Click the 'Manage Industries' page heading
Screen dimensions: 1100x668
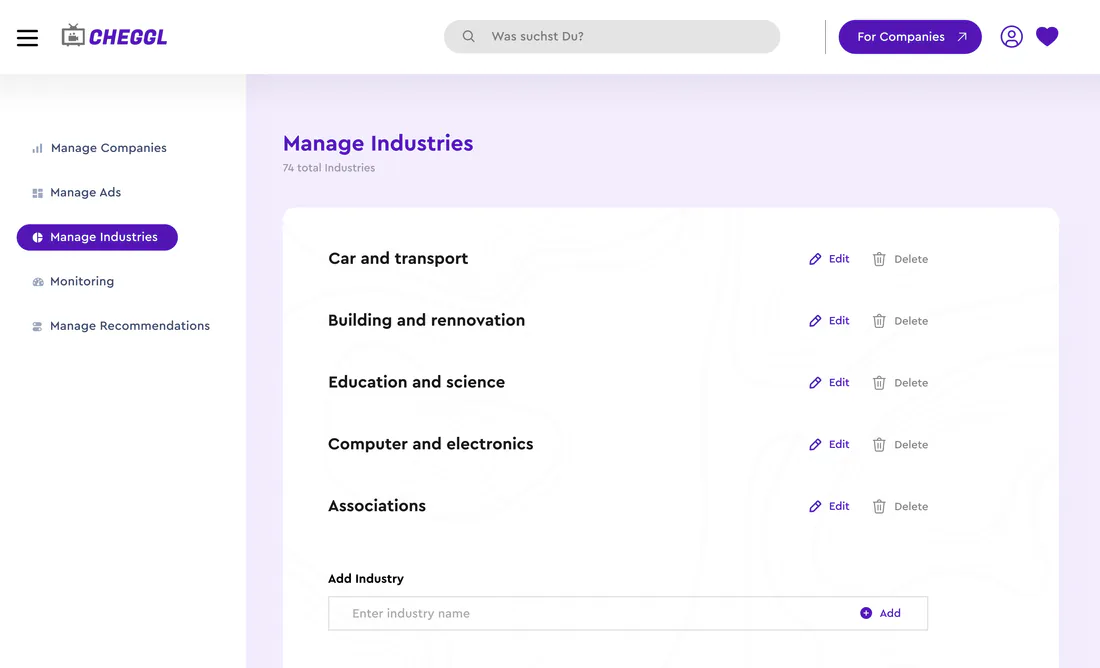378,143
